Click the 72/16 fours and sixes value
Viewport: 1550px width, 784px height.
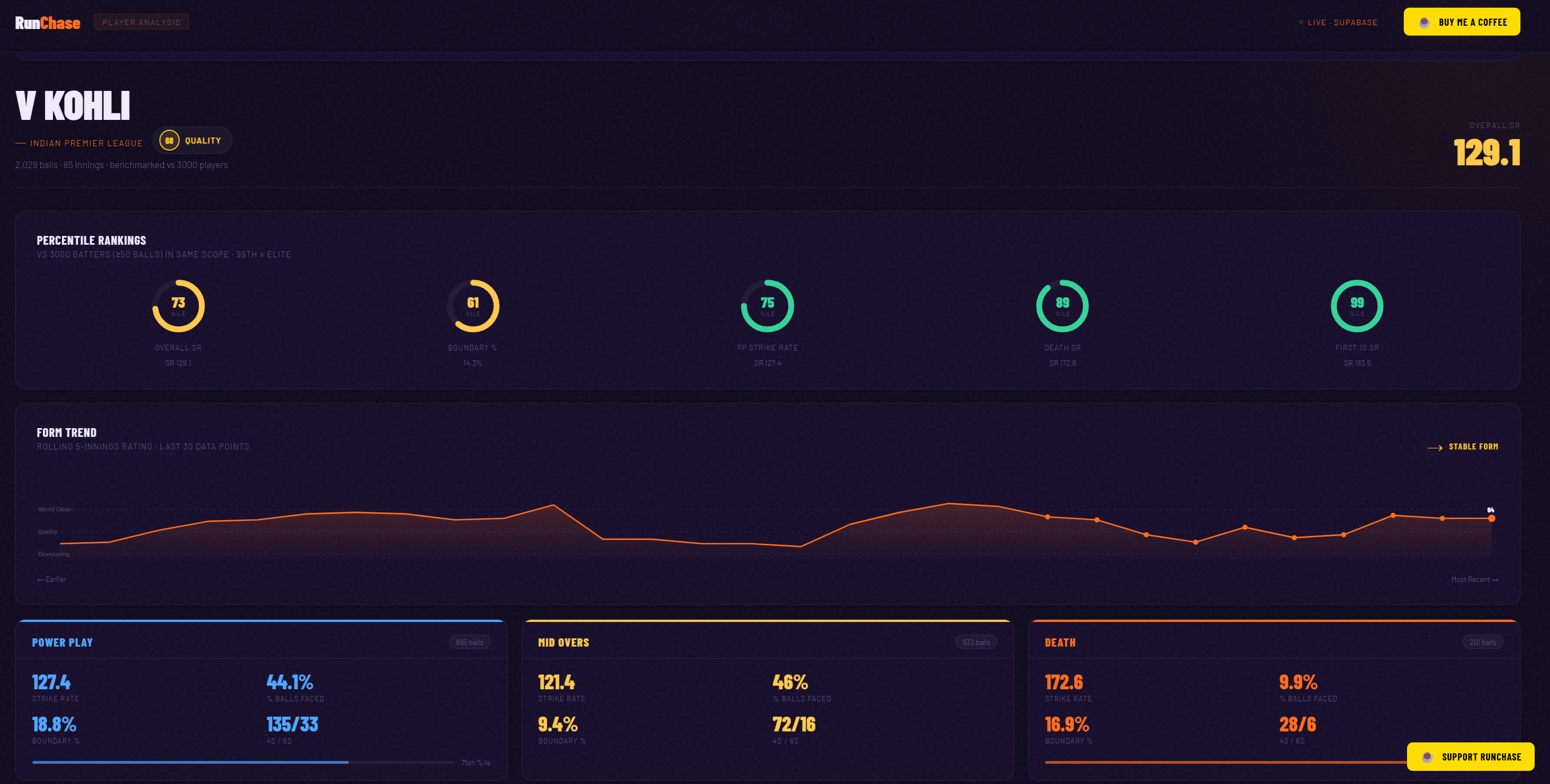(x=794, y=724)
